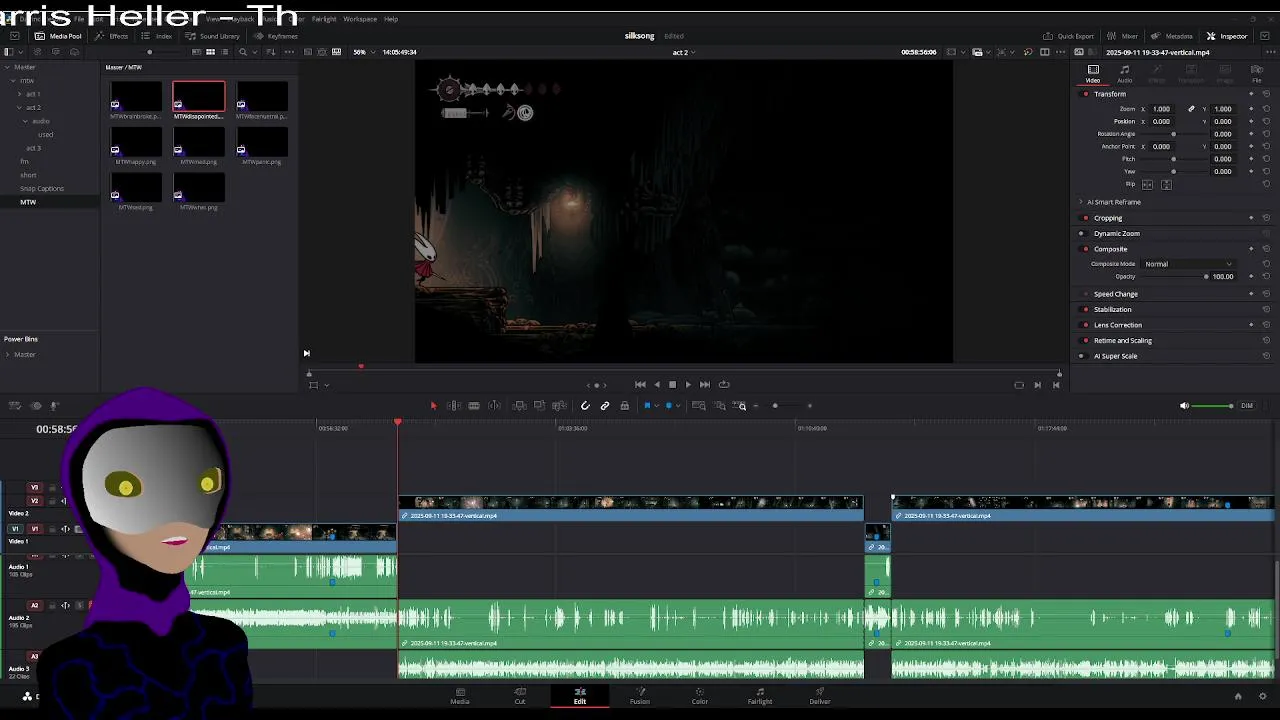The image size is (1280, 720).
Task: Toggle the Inspector panel
Action: click(1227, 36)
